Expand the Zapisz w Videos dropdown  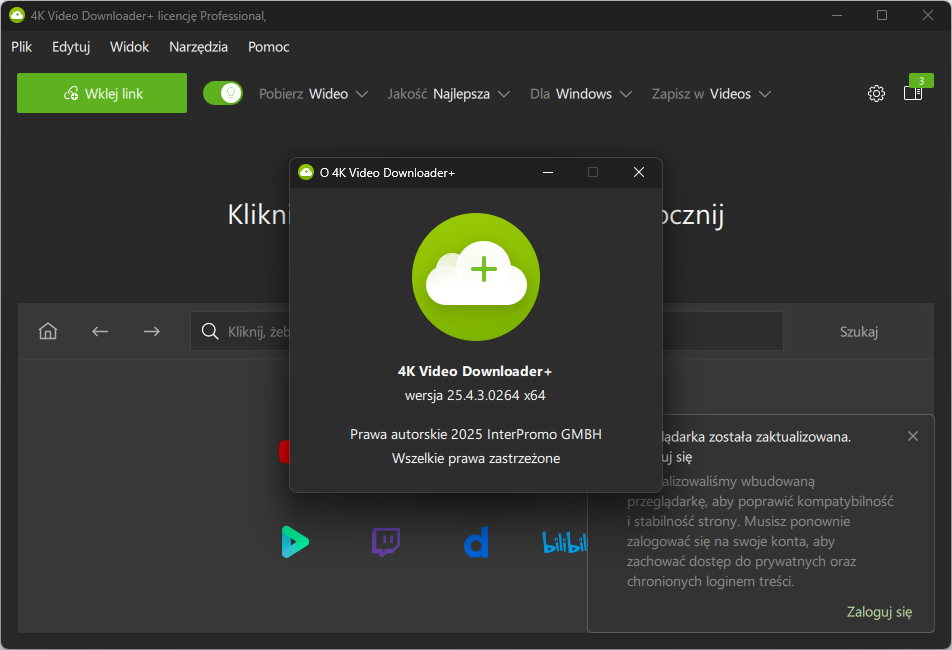(x=711, y=94)
